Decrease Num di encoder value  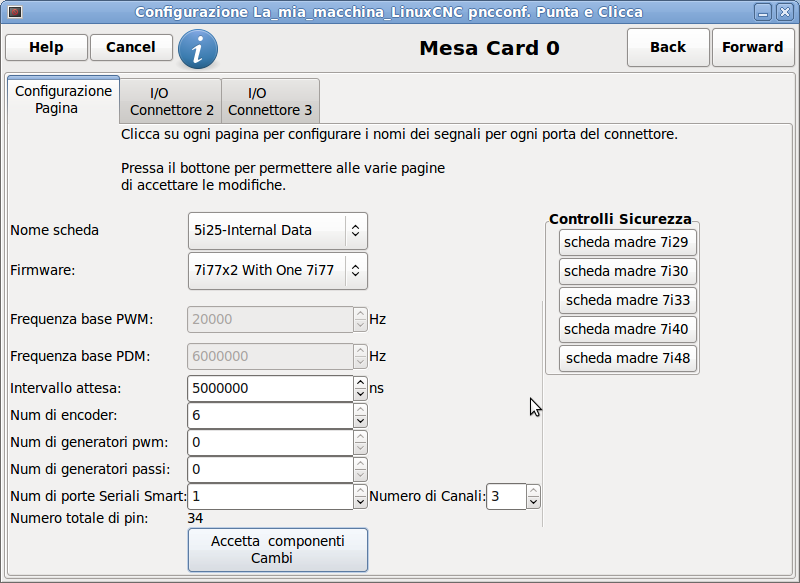tap(360, 422)
